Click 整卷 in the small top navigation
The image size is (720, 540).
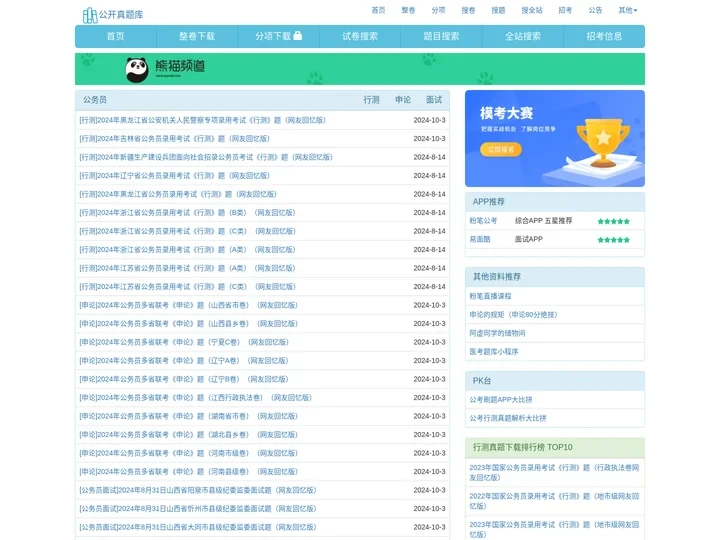point(408,10)
